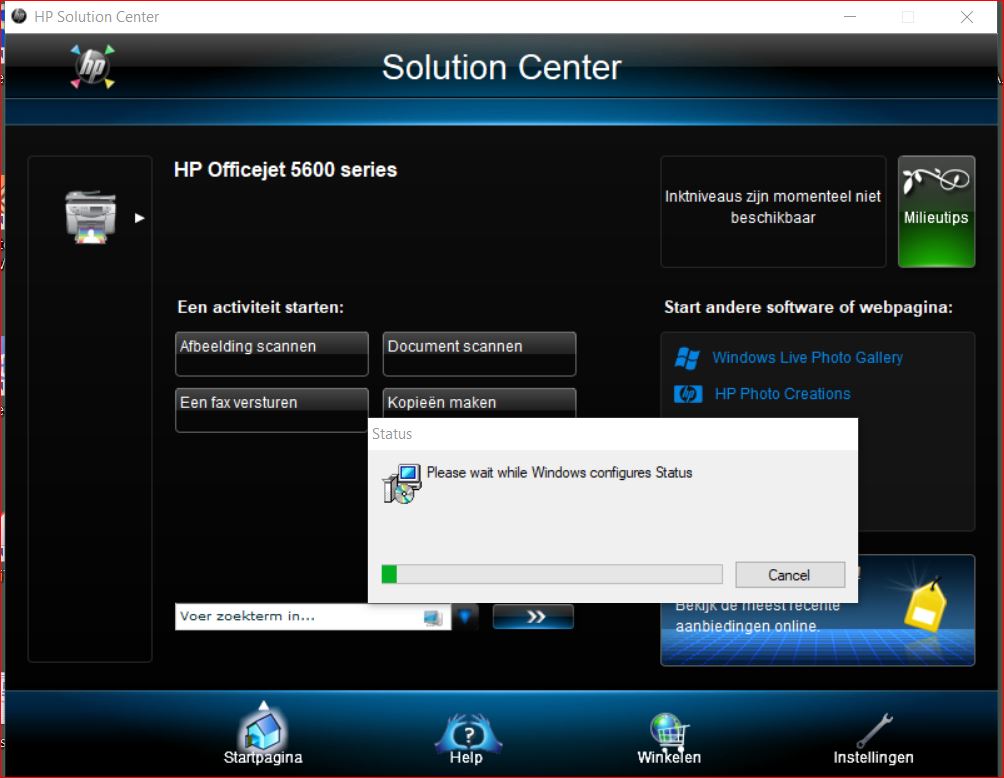Go to Startpagina home tab

(x=262, y=735)
